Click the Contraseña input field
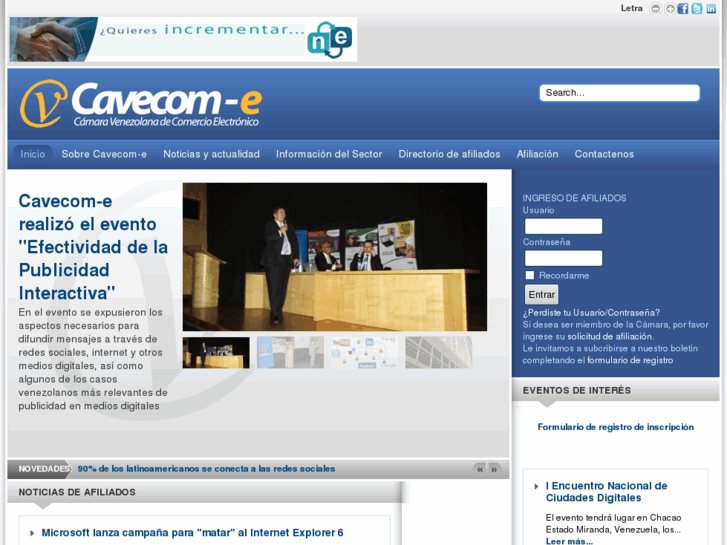Image resolution: width=727 pixels, height=545 pixels. point(563,258)
